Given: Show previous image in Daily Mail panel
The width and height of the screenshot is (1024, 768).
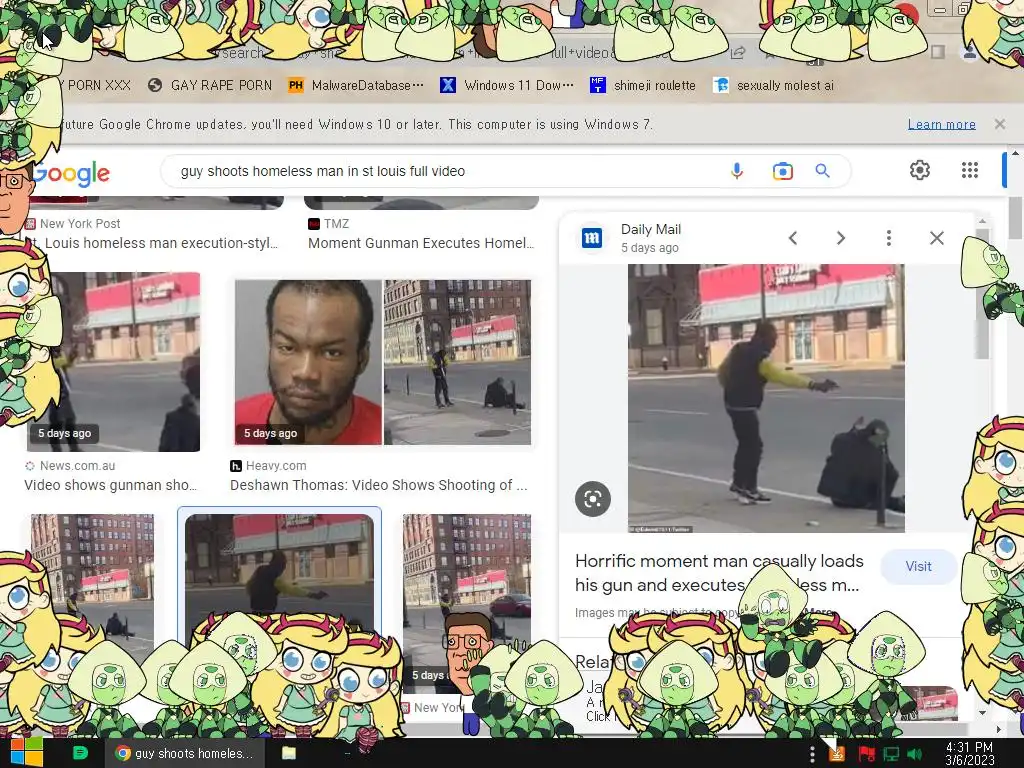Looking at the screenshot, I should (x=793, y=238).
